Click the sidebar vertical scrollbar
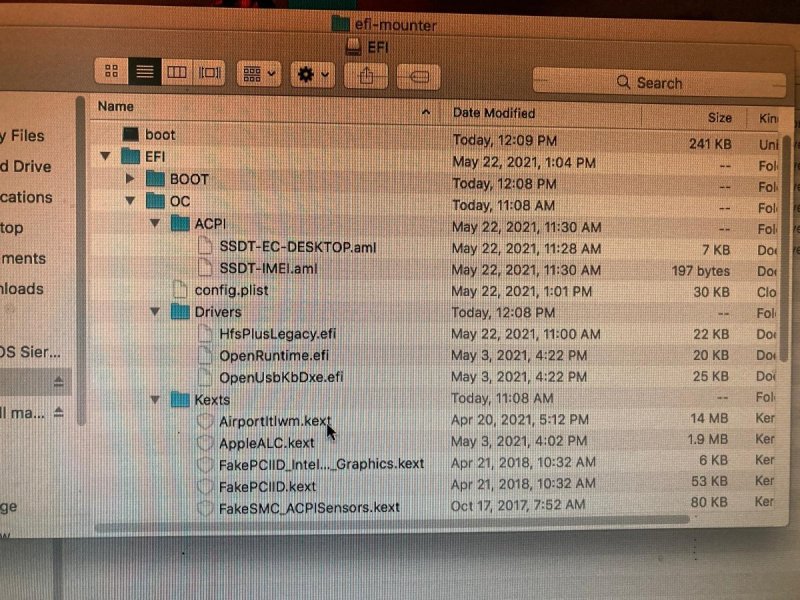Viewport: 800px width, 600px height. point(81,260)
